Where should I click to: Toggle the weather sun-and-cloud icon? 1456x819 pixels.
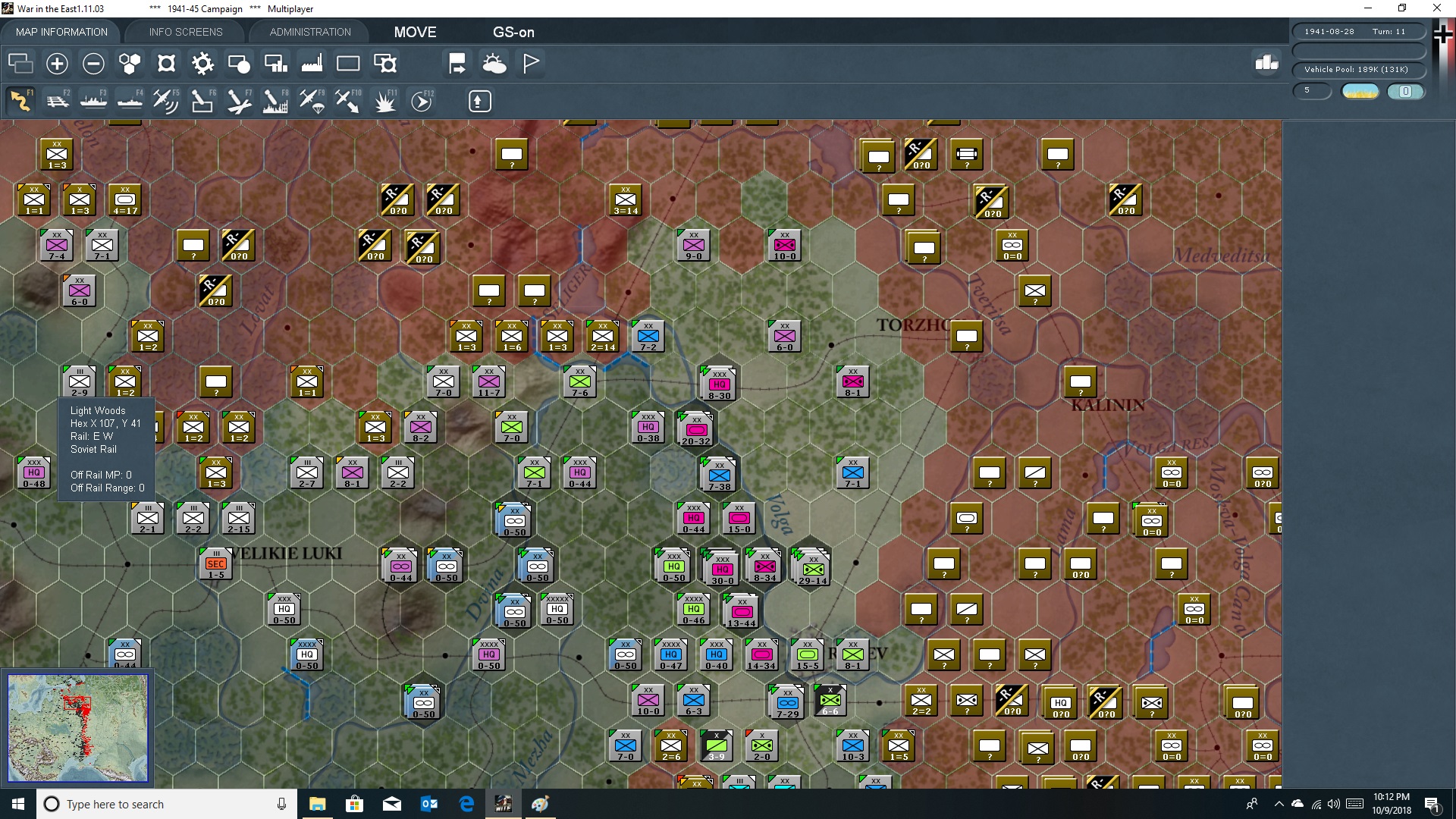[x=494, y=64]
